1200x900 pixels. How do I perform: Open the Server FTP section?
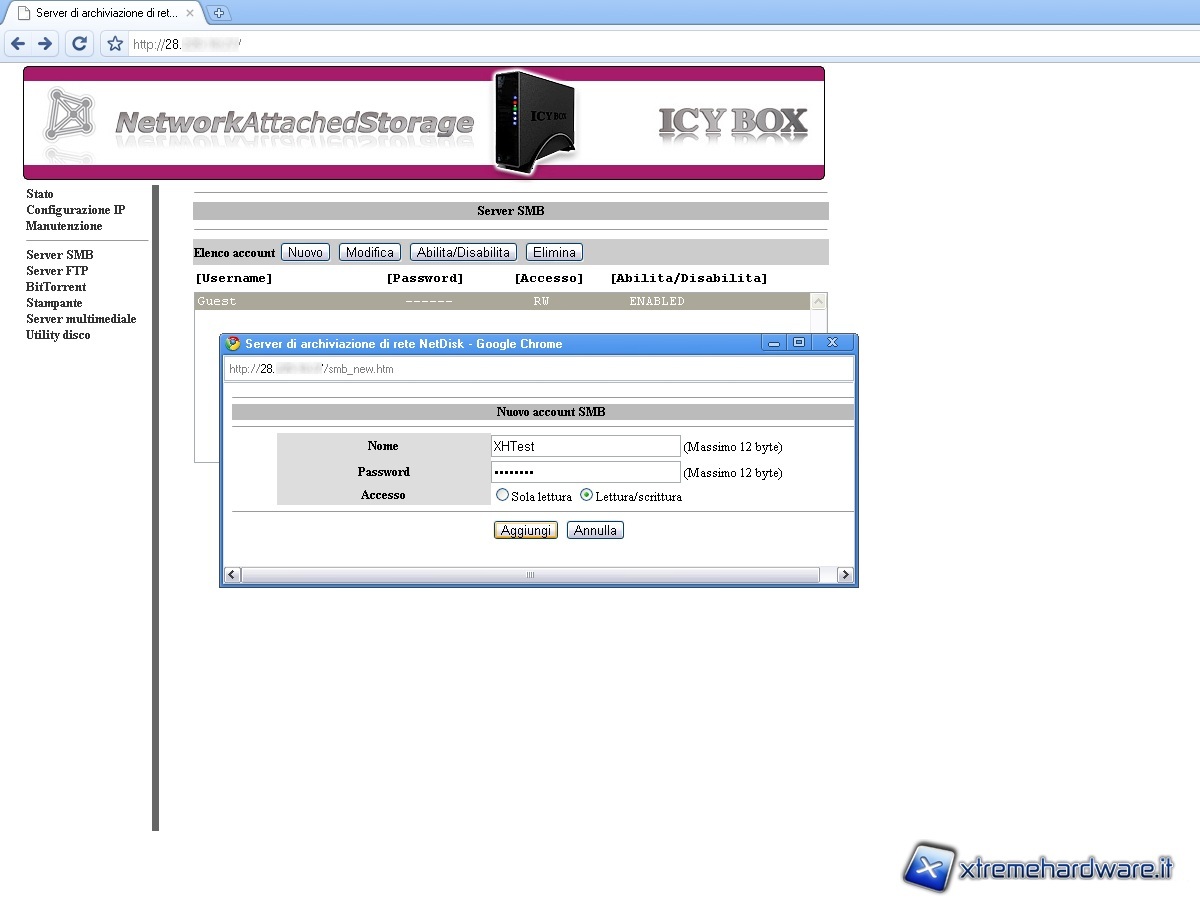57,271
